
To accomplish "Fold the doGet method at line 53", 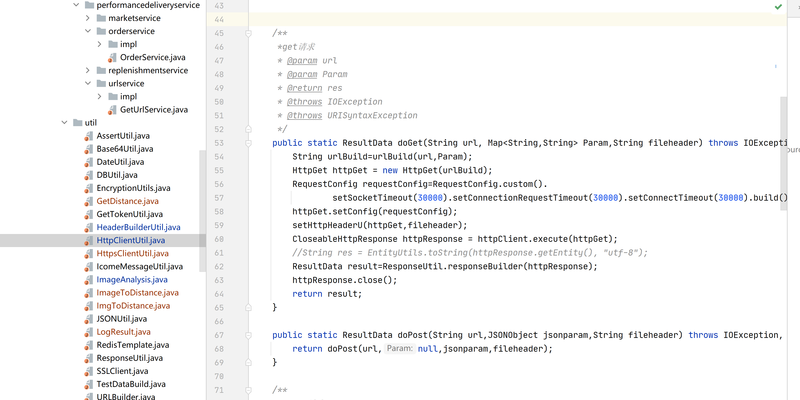I will [249, 143].
